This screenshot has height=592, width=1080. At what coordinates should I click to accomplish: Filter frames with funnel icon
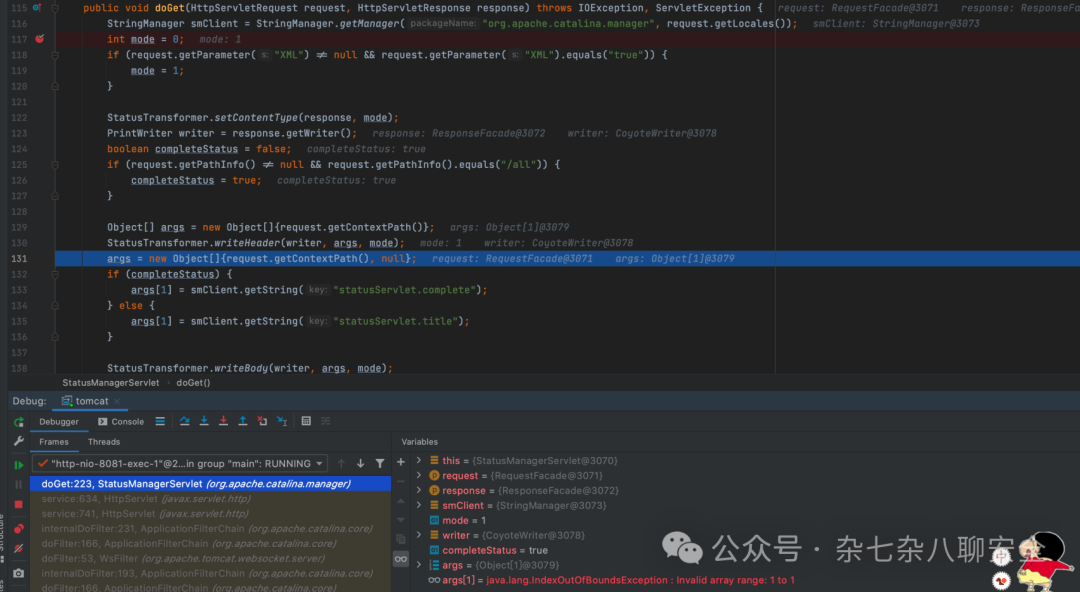[380, 464]
